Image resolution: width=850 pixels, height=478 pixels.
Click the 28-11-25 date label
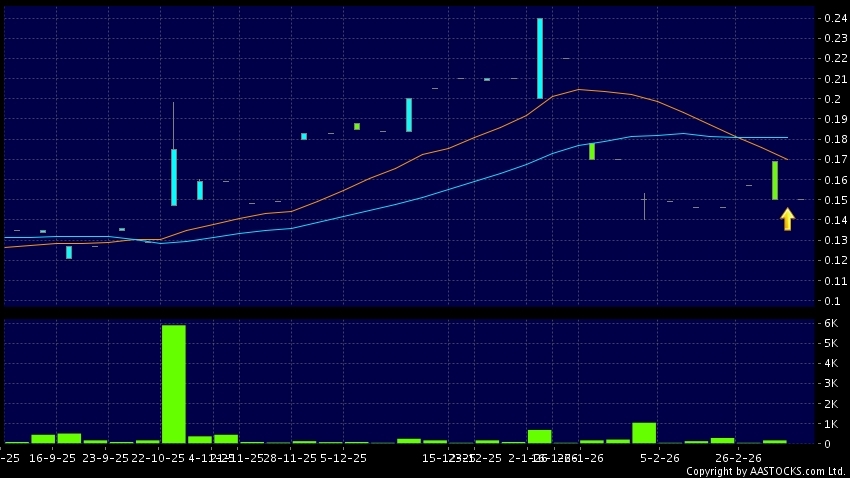point(291,458)
